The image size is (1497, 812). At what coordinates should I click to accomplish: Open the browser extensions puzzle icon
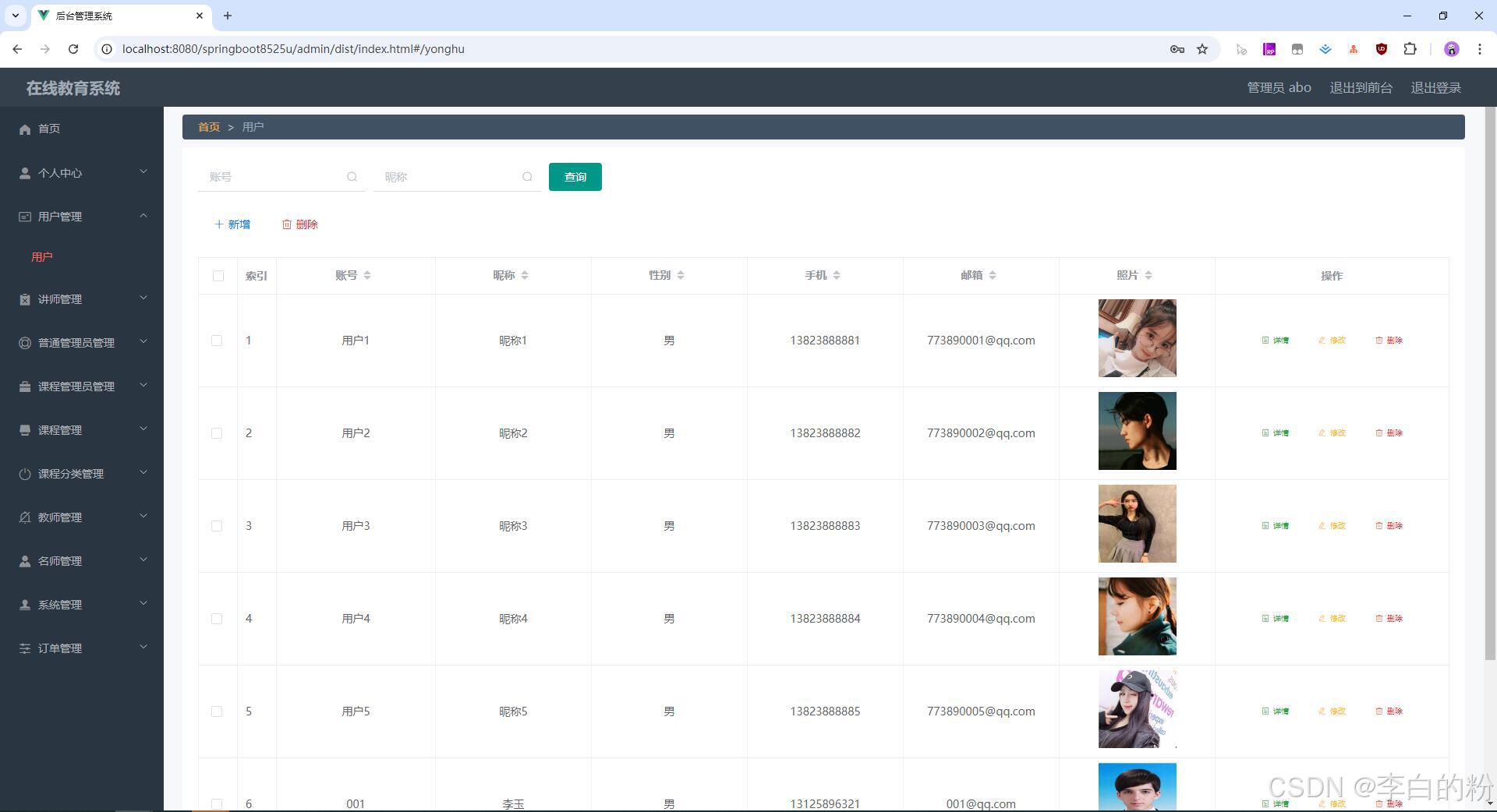tap(1410, 49)
